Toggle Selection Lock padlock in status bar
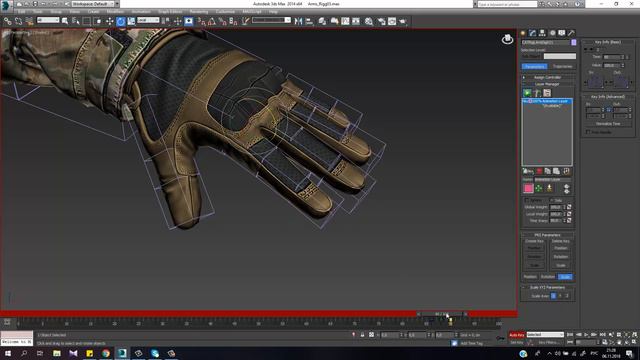 click(x=362, y=335)
